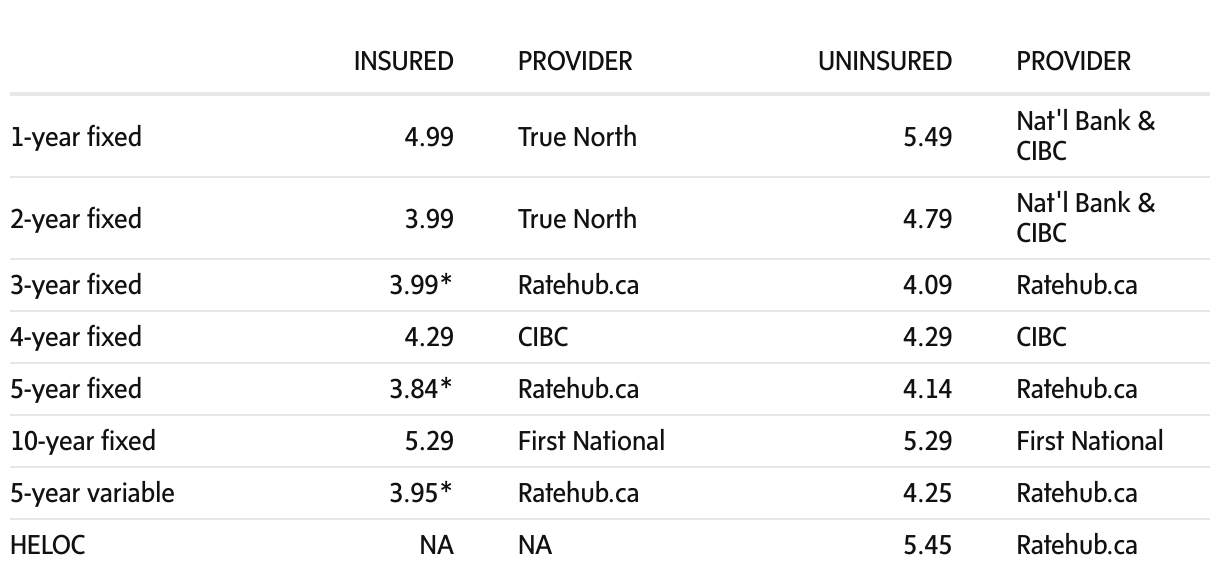The height and width of the screenshot is (580, 1220).
Task: Open True North provider for 2-year fixed
Action: point(577,218)
